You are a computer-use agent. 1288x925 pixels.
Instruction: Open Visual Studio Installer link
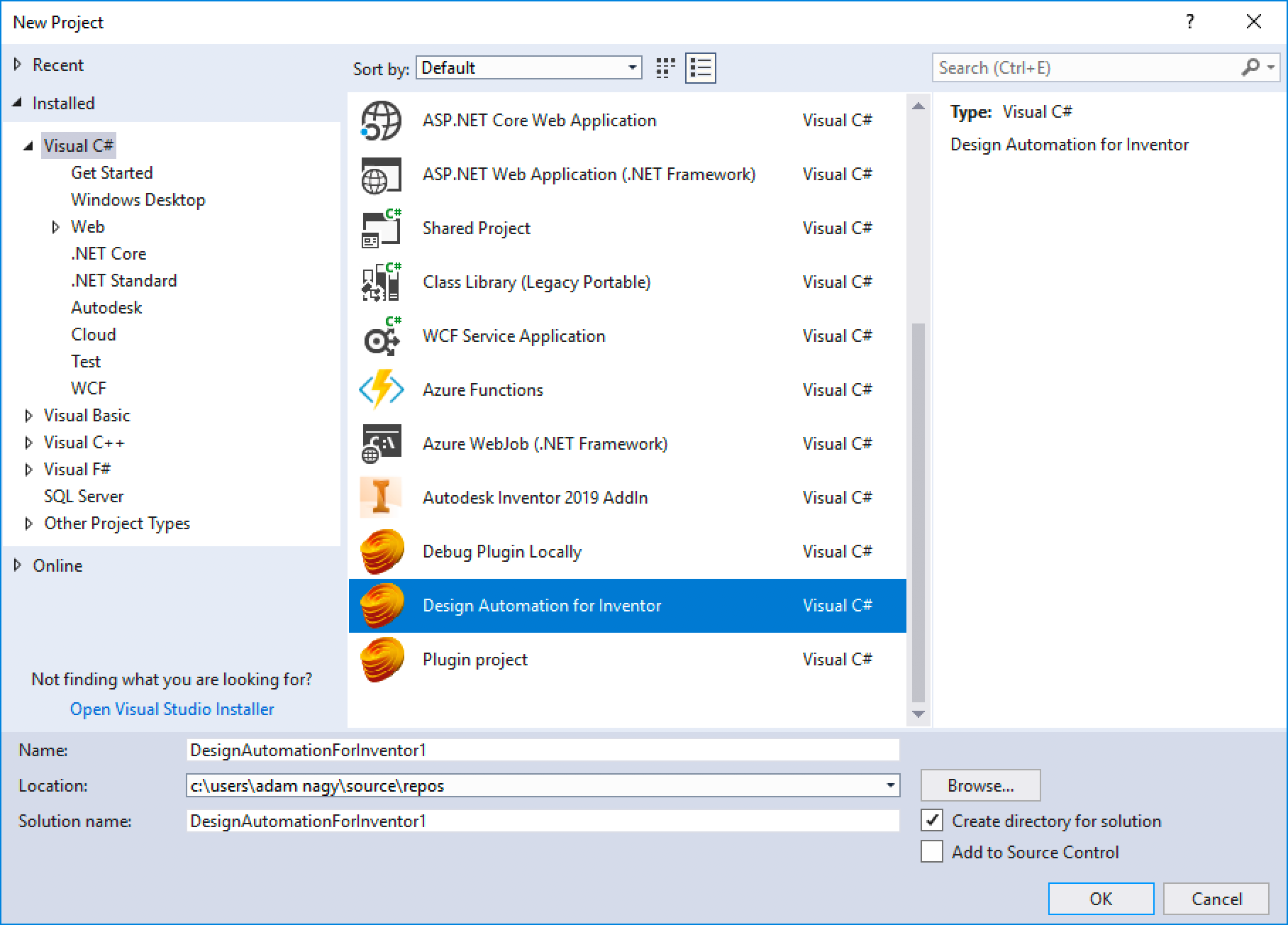coord(172,709)
